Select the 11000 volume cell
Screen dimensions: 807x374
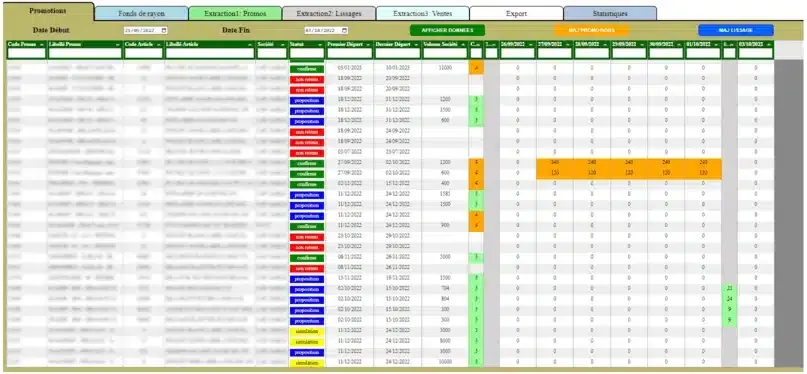pos(445,68)
